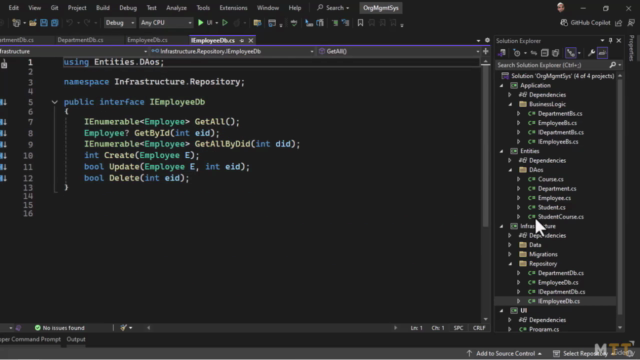Close the IEmployeeDb.cs tab
Screen dimensions: 640x360
click(x=251, y=40)
